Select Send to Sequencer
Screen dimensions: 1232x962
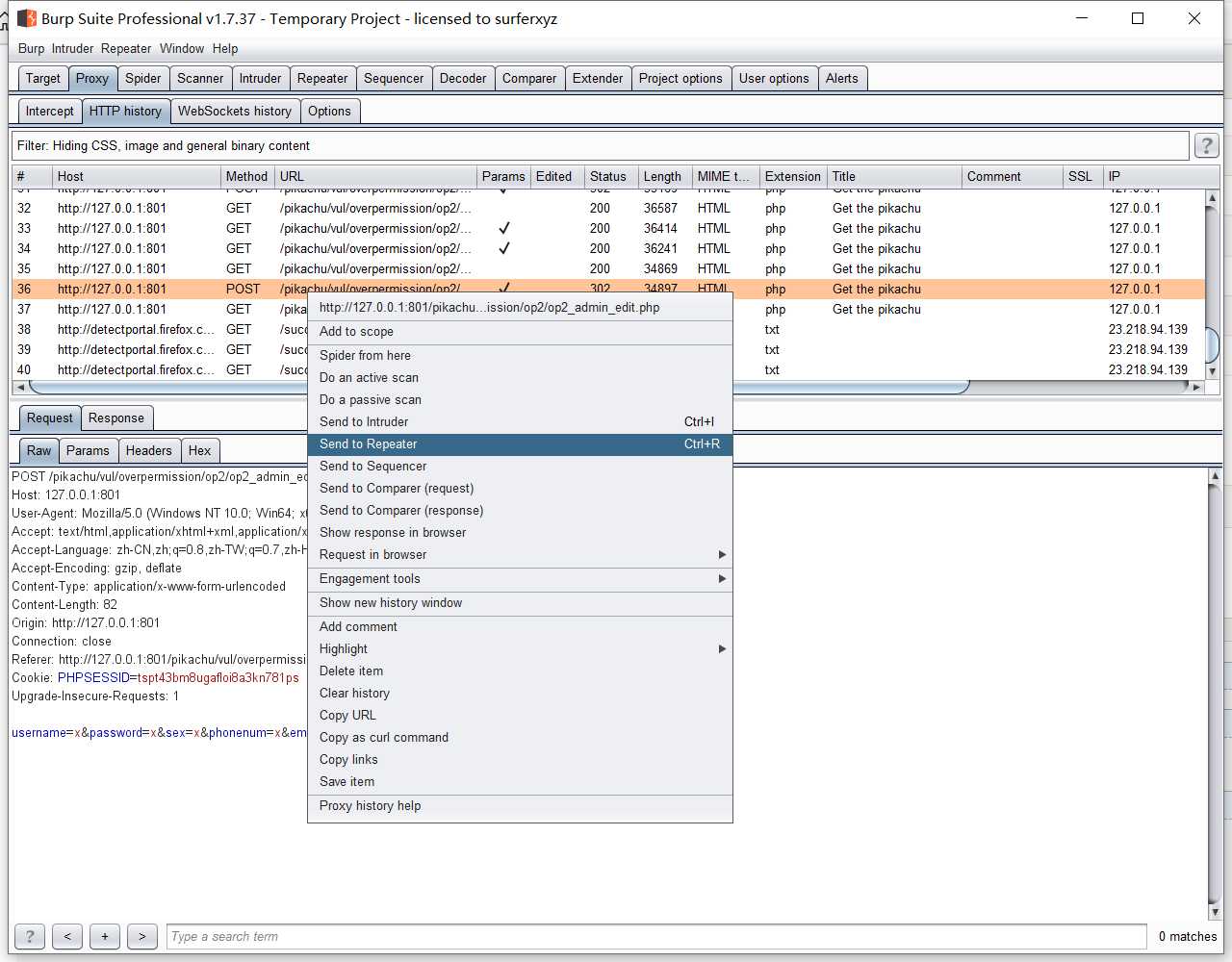(520, 466)
